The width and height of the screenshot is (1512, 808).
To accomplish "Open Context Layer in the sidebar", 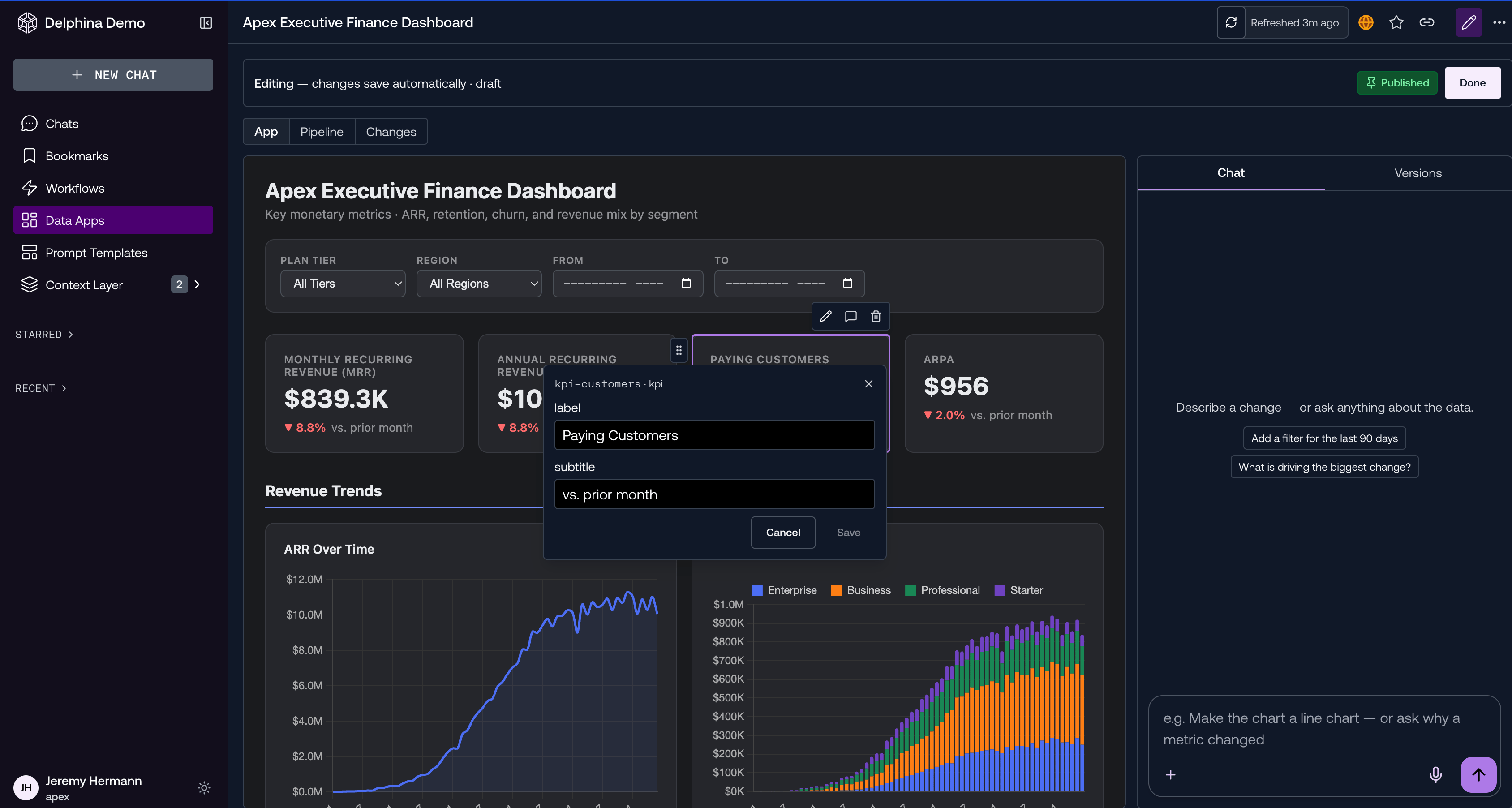I will (84, 284).
